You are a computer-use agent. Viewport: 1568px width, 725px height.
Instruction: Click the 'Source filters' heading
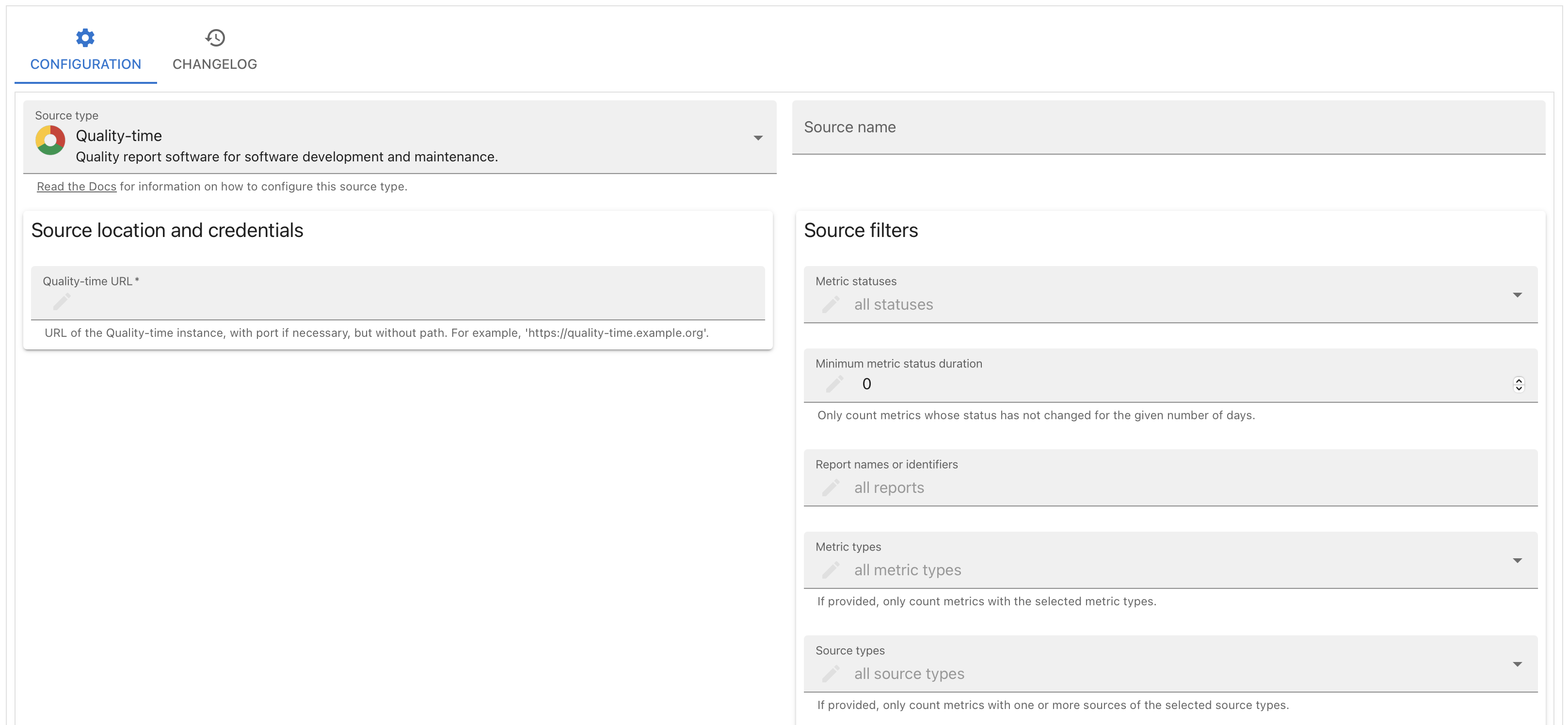tap(861, 231)
